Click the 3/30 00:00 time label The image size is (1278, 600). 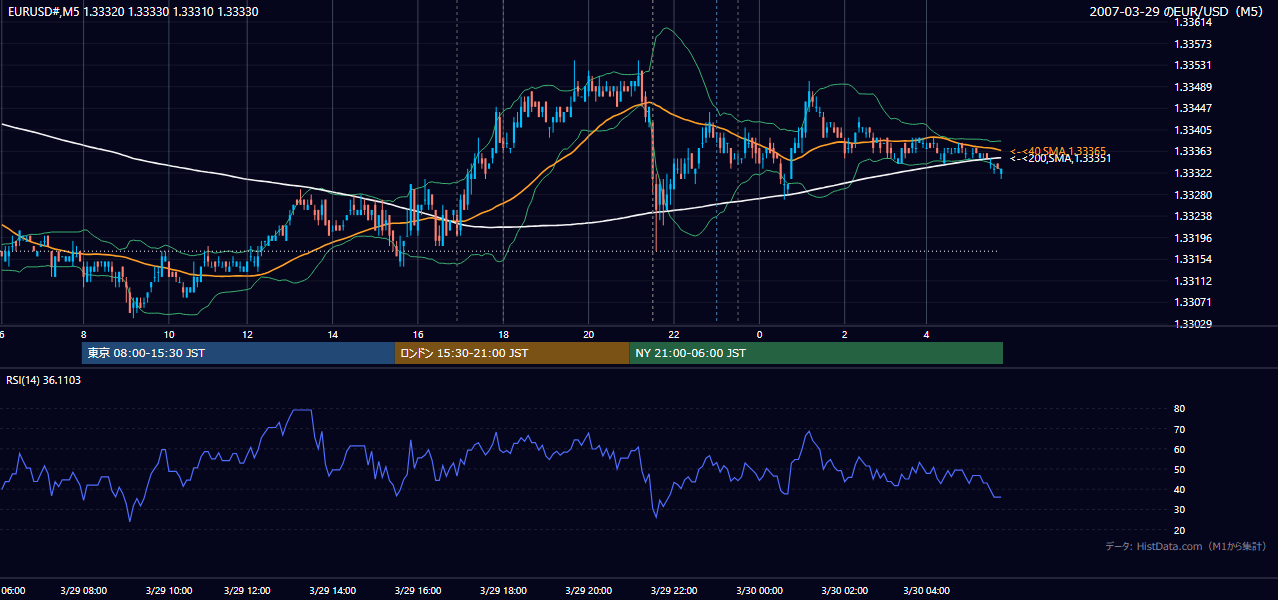[758, 590]
